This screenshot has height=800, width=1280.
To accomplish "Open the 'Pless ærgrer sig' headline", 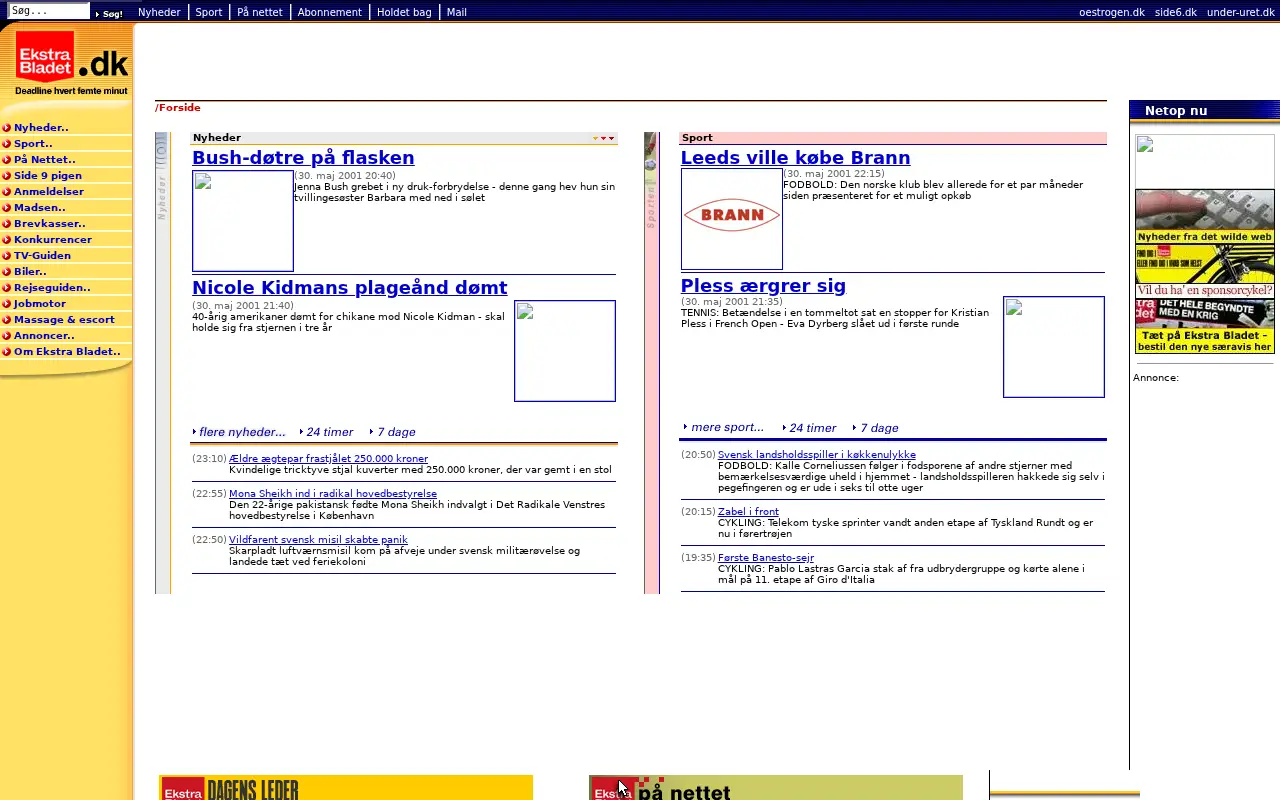I will [x=763, y=285].
